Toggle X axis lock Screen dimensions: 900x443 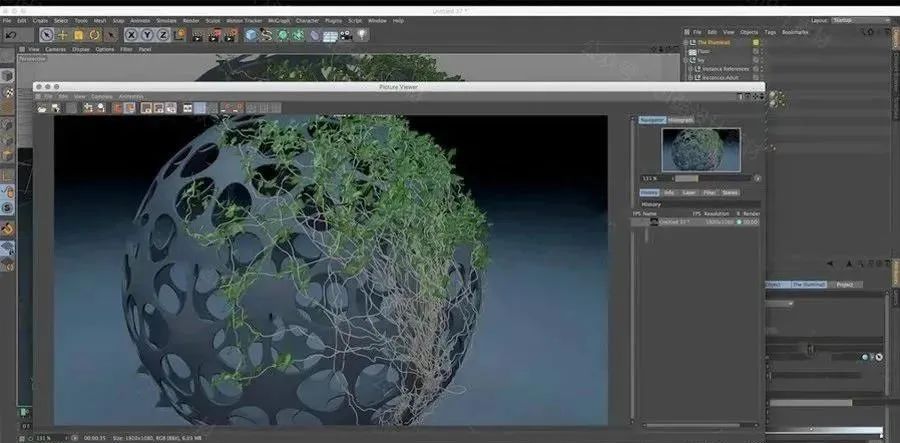coord(131,35)
